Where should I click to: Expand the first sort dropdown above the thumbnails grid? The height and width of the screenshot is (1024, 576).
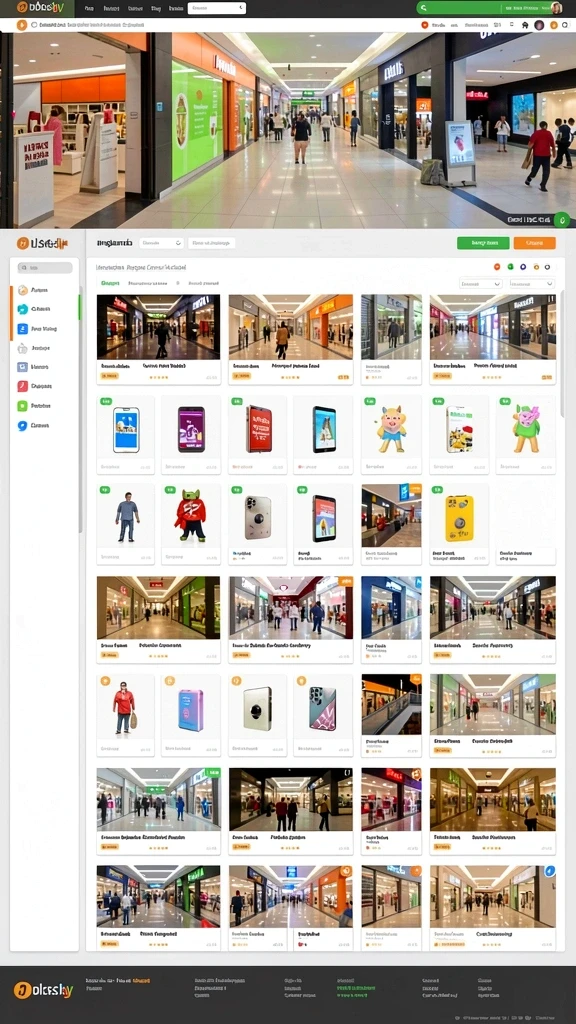(481, 283)
